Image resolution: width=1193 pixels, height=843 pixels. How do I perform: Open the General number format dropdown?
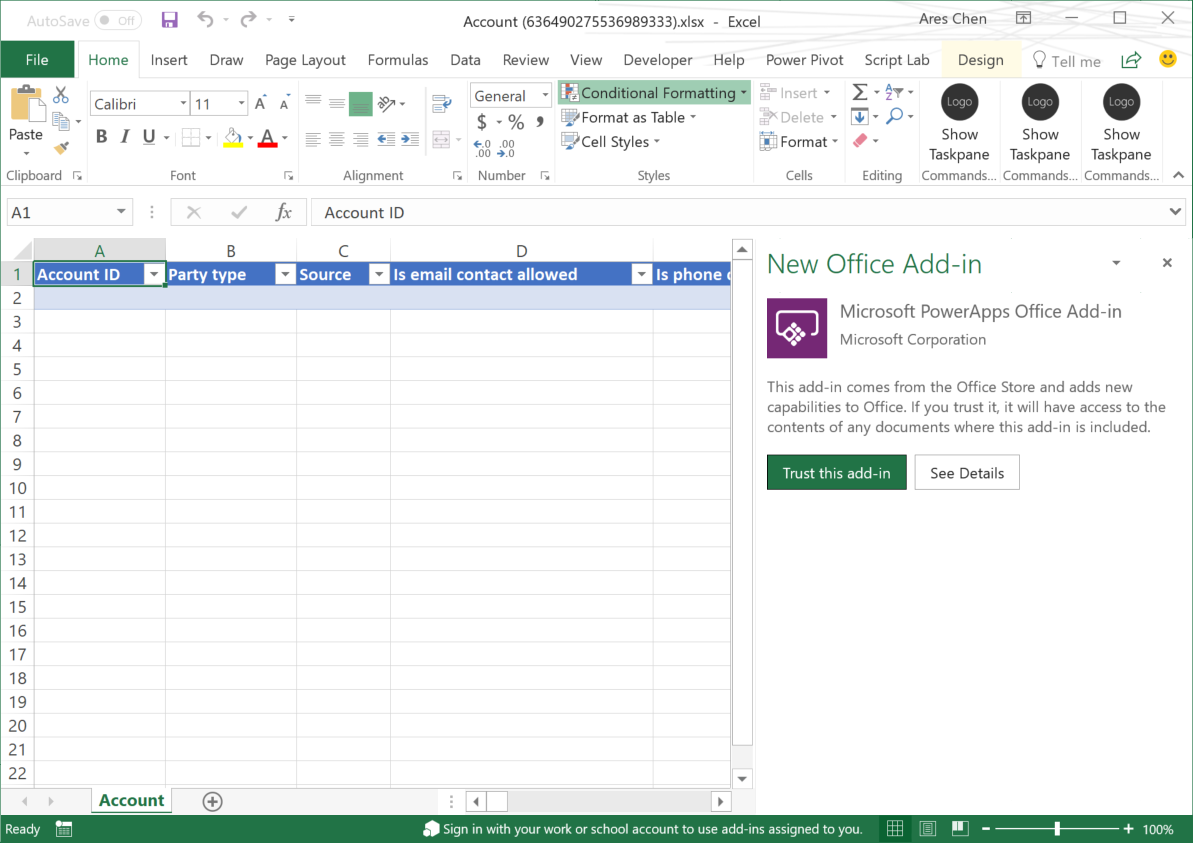click(545, 96)
